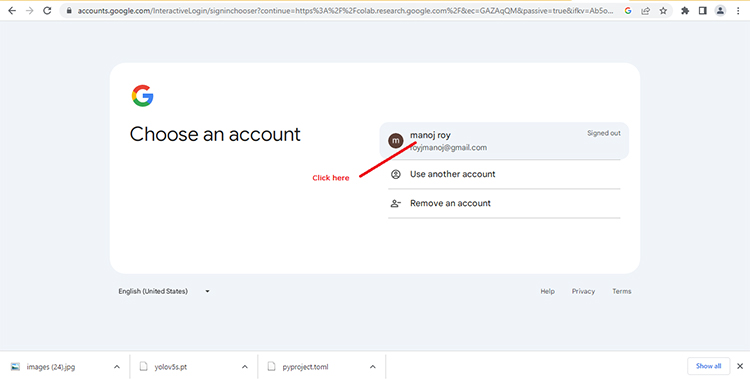Open the Chrome profile avatar
The image size is (750, 379).
point(720,11)
